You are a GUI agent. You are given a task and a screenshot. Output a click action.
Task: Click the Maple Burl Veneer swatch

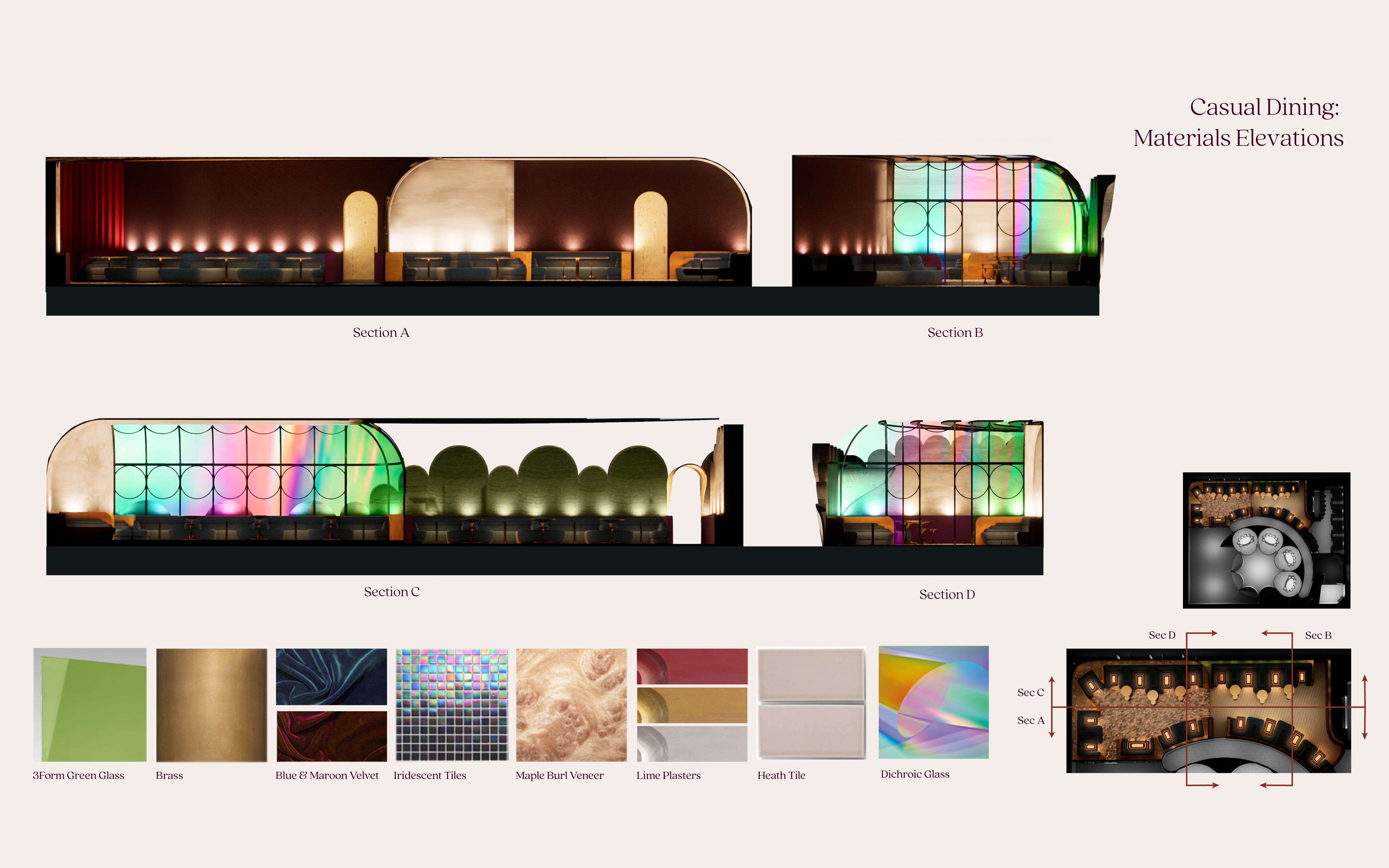click(571, 704)
